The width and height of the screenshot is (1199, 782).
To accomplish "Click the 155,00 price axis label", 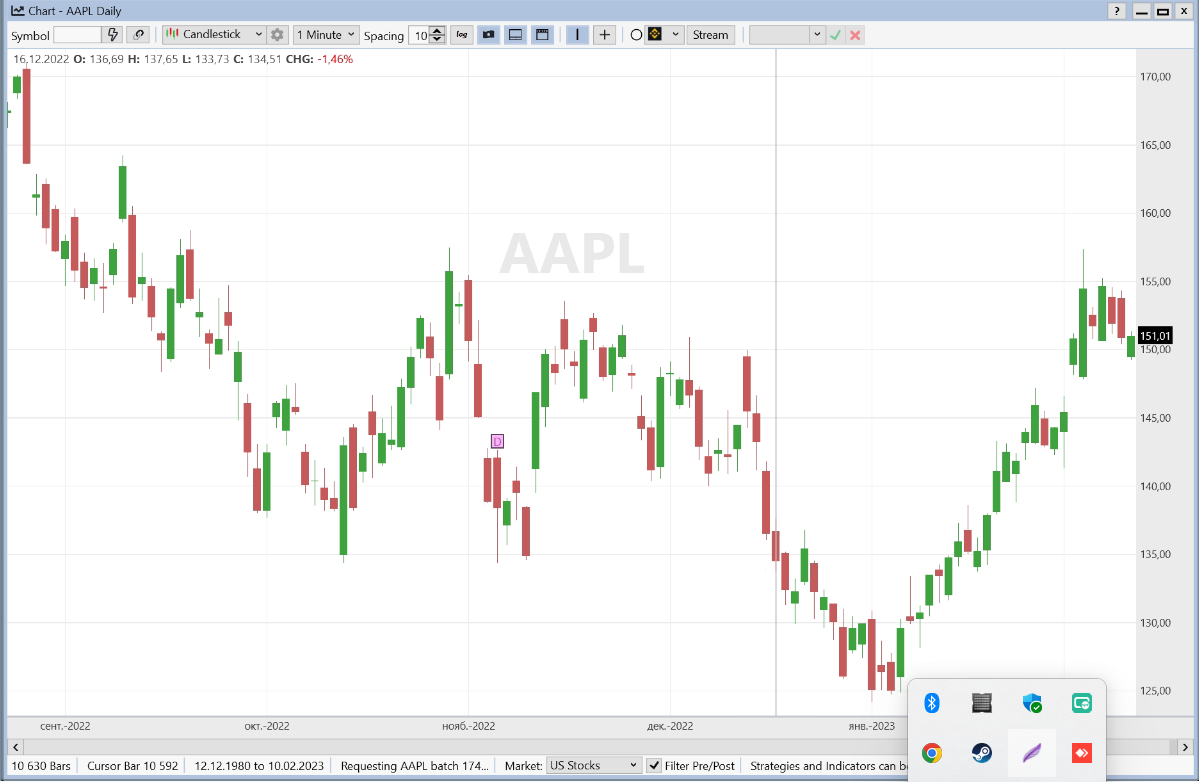I will [x=1155, y=281].
